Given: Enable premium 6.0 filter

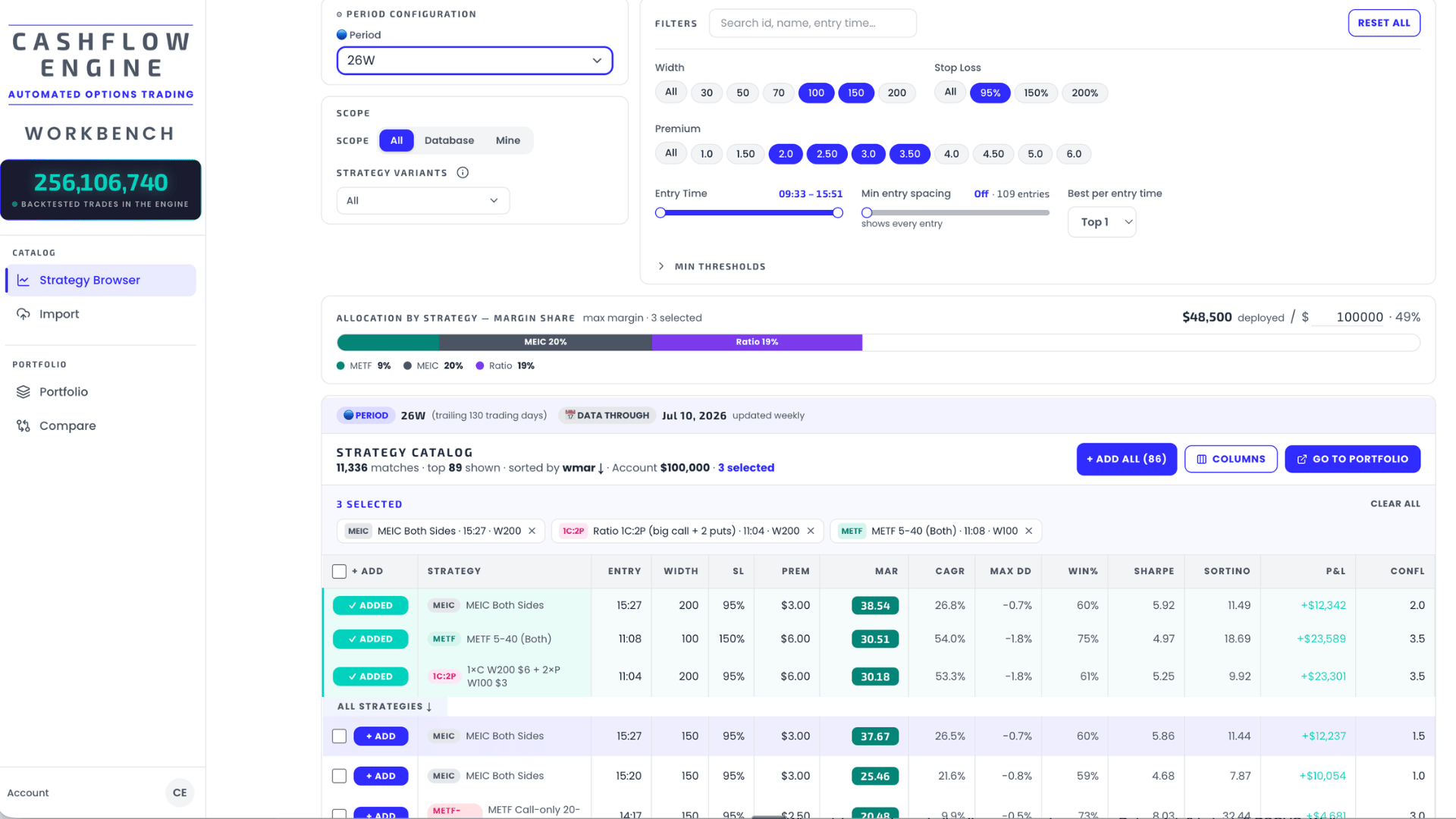Looking at the screenshot, I should [x=1074, y=154].
